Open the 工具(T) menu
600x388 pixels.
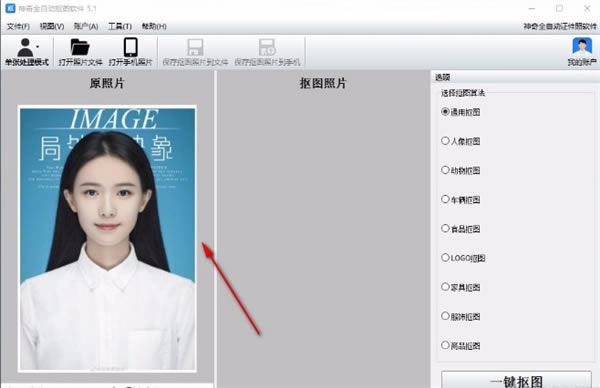tap(120, 26)
